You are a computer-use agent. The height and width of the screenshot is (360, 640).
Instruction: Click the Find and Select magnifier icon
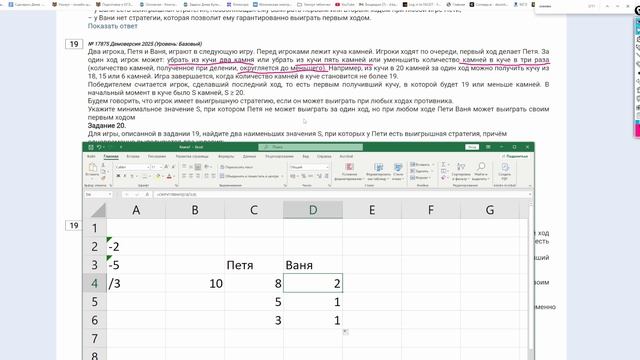tap(481, 167)
